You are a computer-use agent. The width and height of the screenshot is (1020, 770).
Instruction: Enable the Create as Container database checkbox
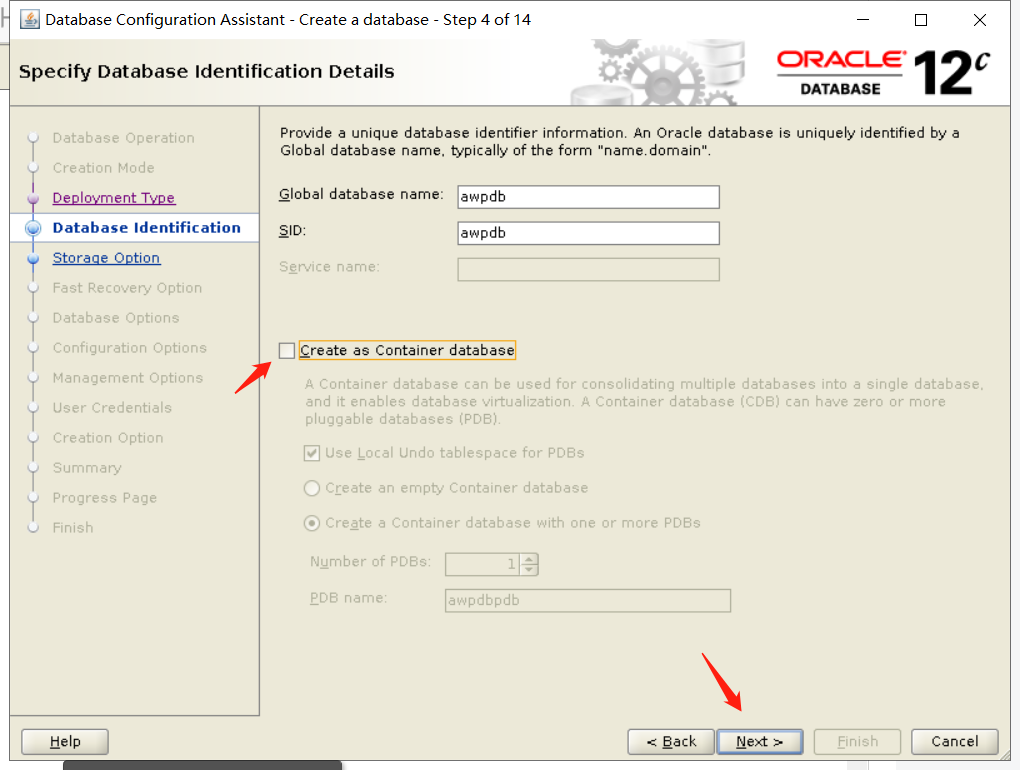pyautogui.click(x=287, y=350)
